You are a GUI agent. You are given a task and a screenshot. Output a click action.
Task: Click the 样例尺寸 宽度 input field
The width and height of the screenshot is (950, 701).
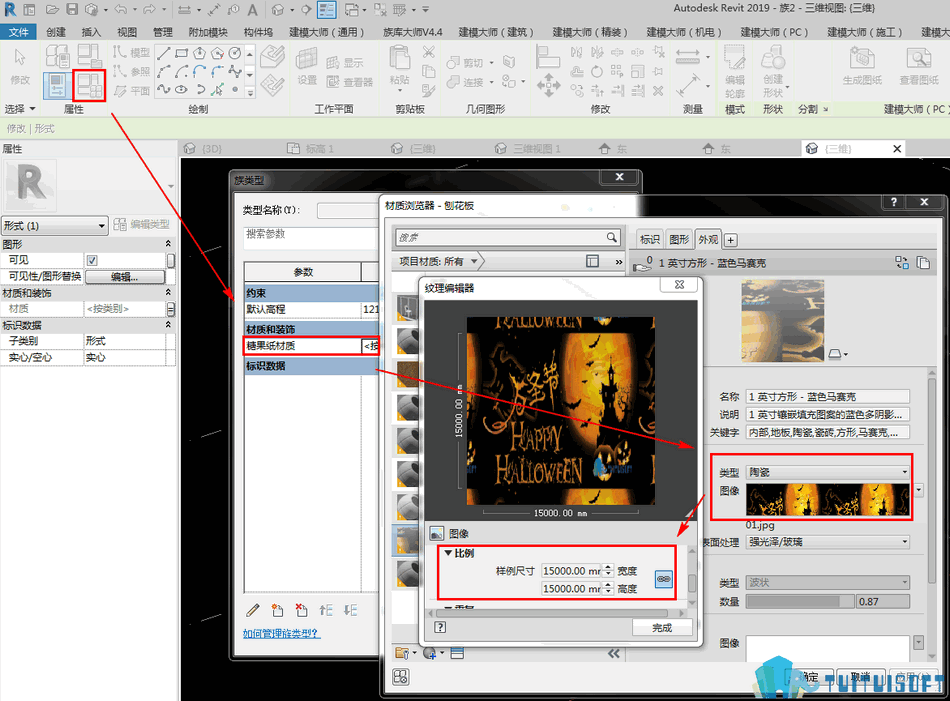[572, 571]
